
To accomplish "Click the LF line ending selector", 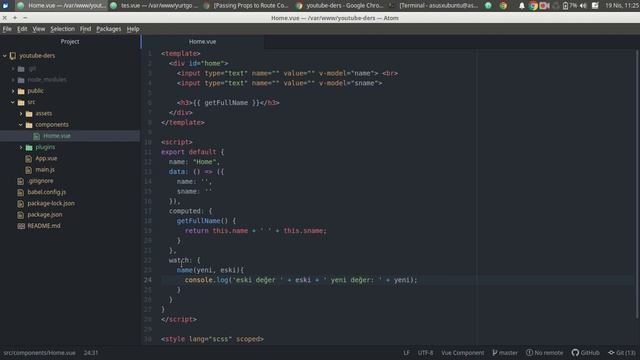I will point(406,353).
